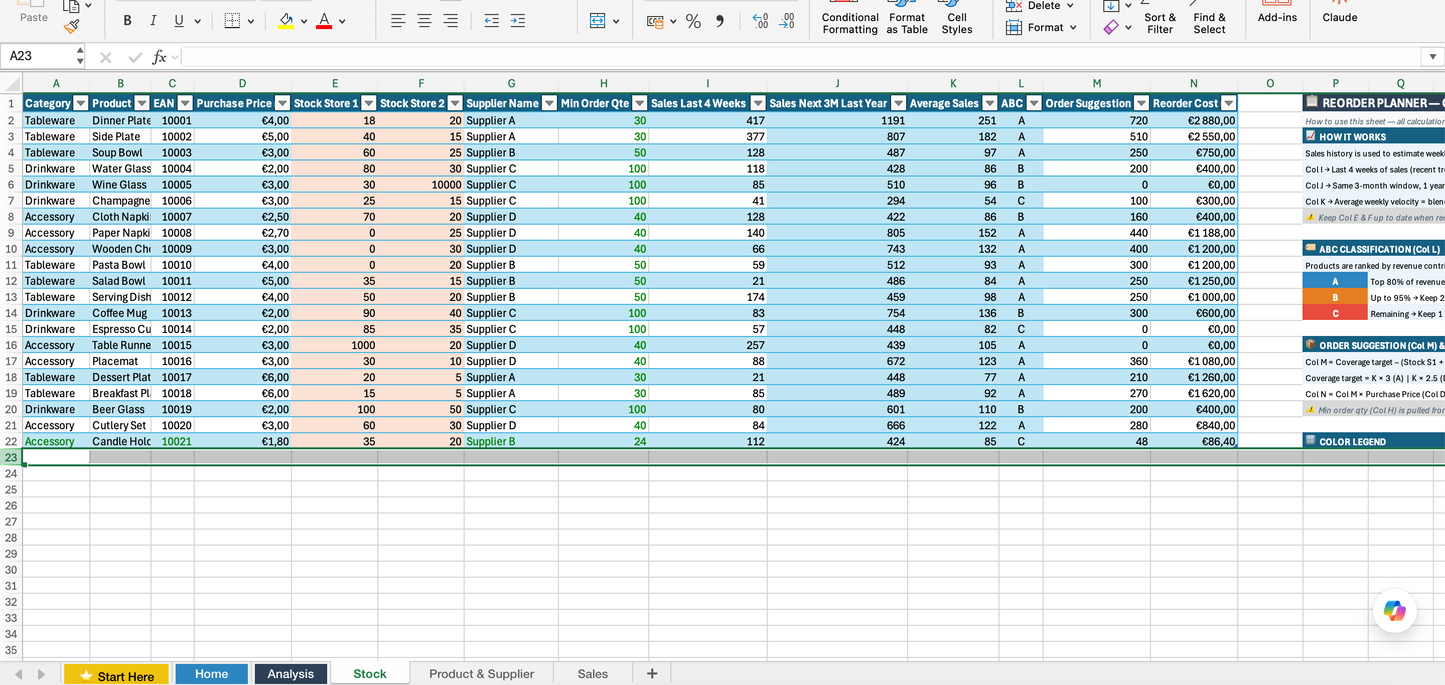The height and width of the screenshot is (685, 1445).
Task: Open the underline style dropdown arrow
Action: coord(197,21)
